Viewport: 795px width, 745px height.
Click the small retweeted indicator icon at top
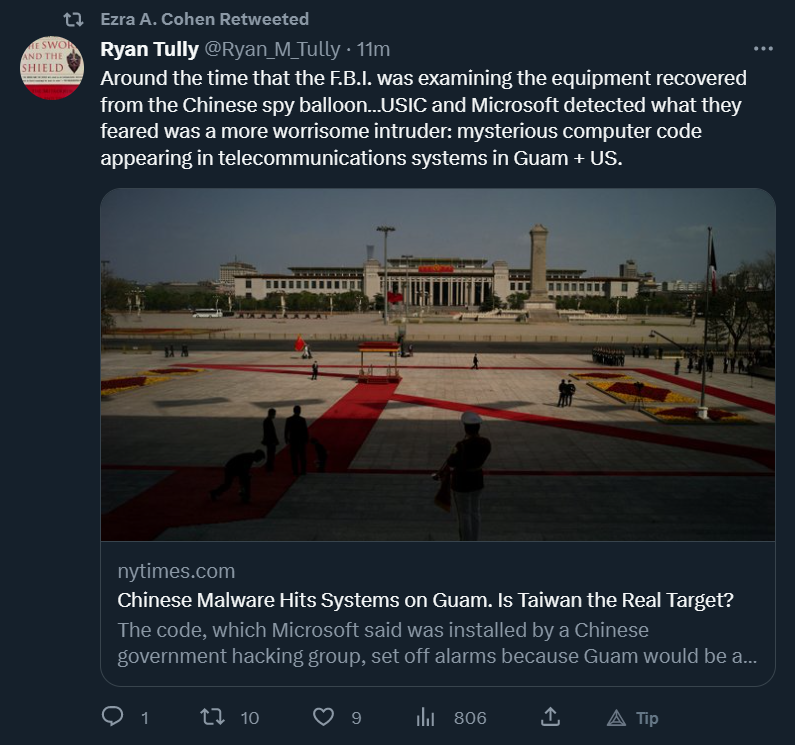(73, 19)
